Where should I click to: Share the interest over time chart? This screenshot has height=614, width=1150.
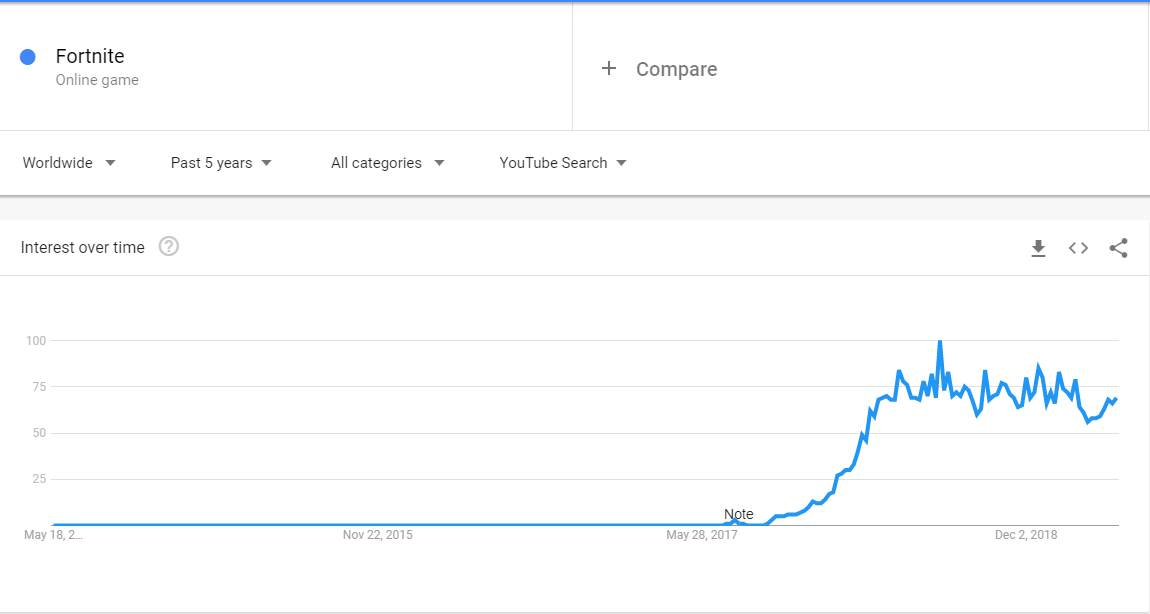pyautogui.click(x=1118, y=248)
